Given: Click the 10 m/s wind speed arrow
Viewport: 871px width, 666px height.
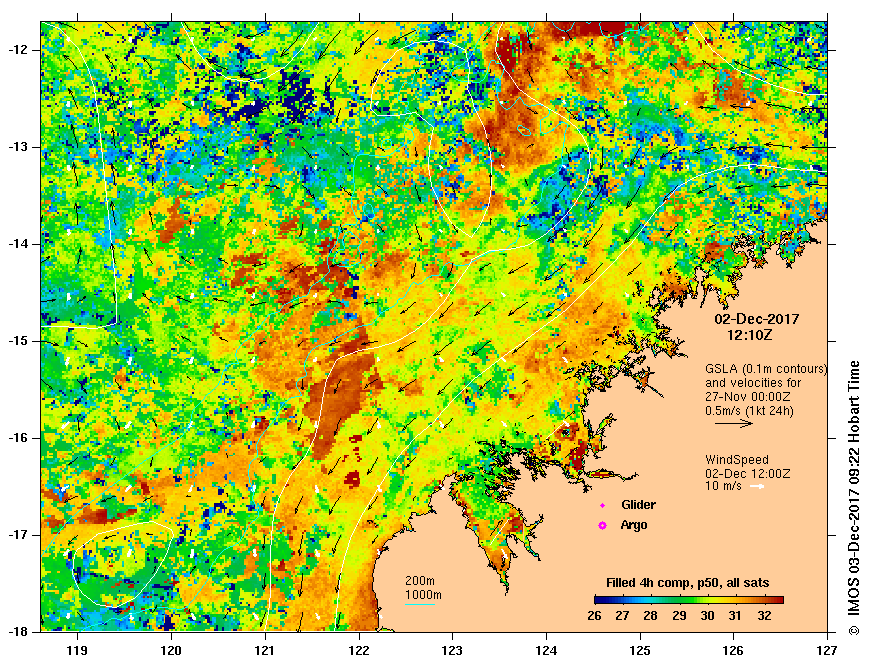Looking at the screenshot, I should coord(757,487).
